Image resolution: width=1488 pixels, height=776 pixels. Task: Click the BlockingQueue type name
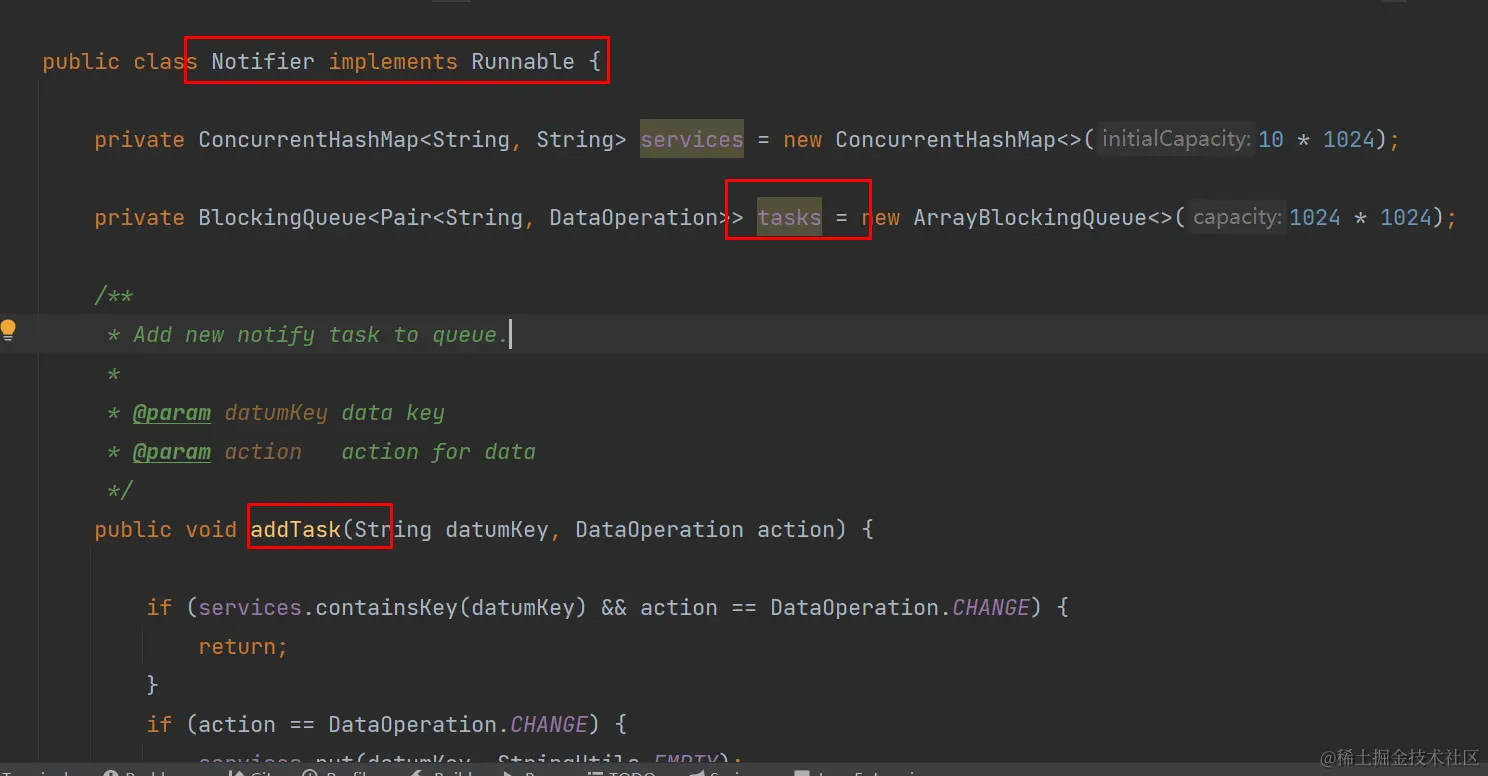point(282,218)
